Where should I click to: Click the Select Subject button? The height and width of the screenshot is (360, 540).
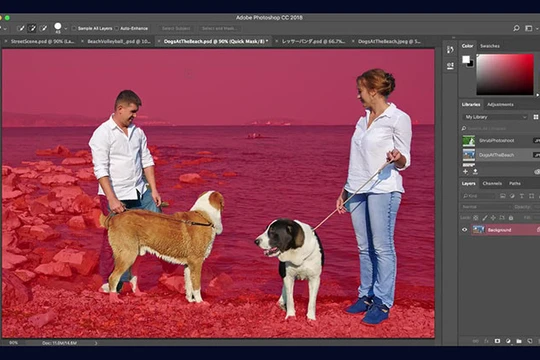176,28
